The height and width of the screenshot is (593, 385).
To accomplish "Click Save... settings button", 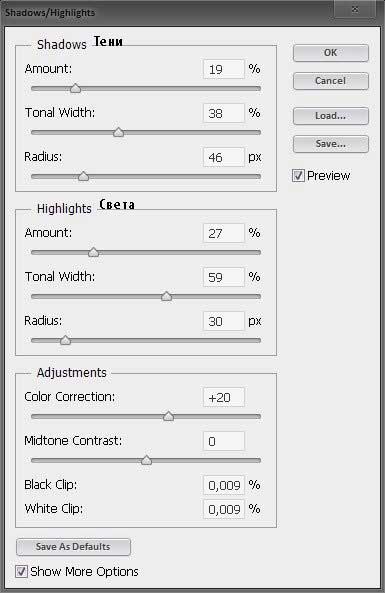I will (x=331, y=144).
